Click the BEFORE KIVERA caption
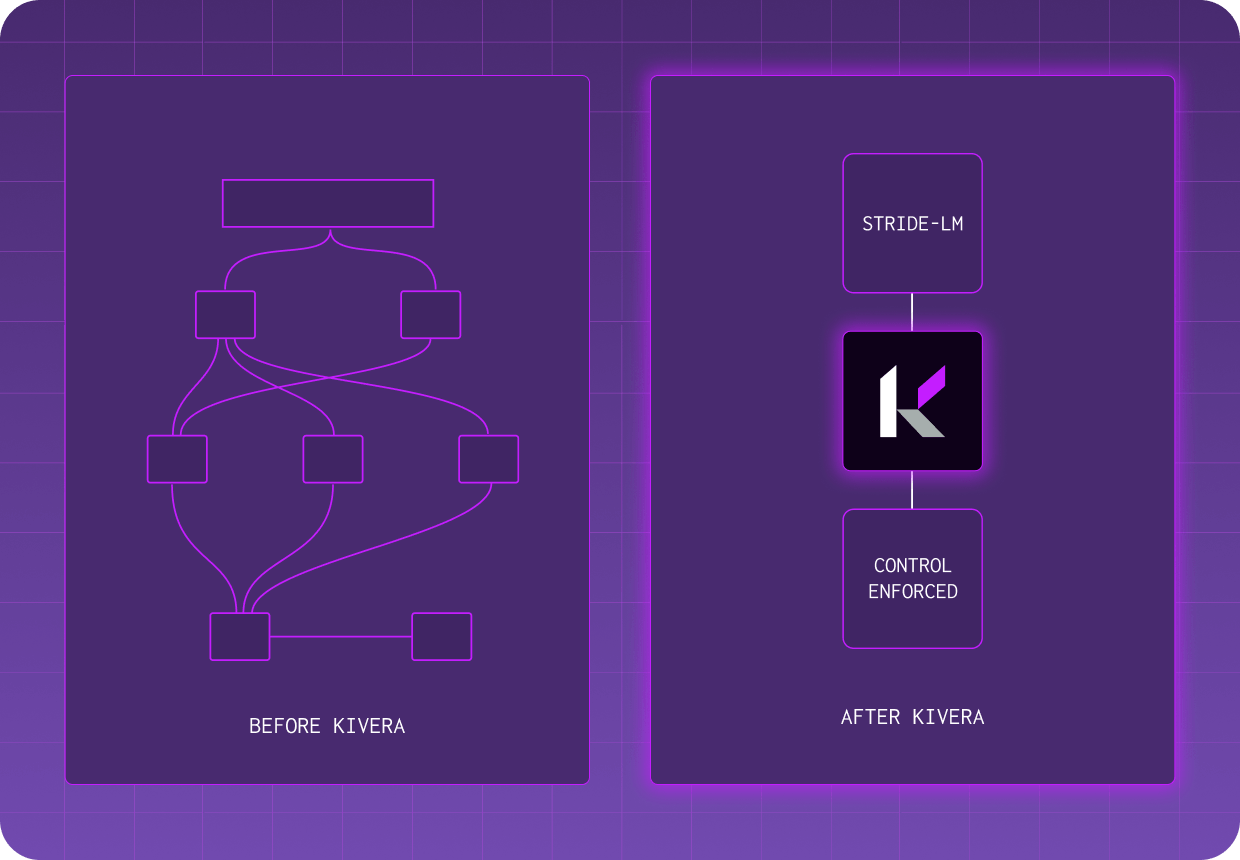 click(x=327, y=726)
